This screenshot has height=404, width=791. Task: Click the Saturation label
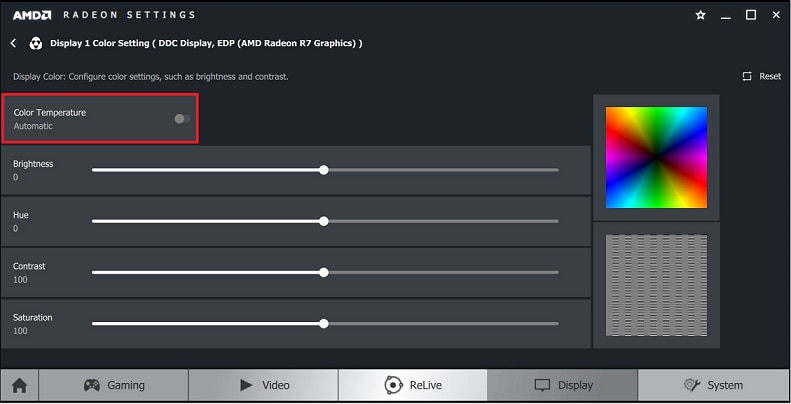[x=32, y=318]
